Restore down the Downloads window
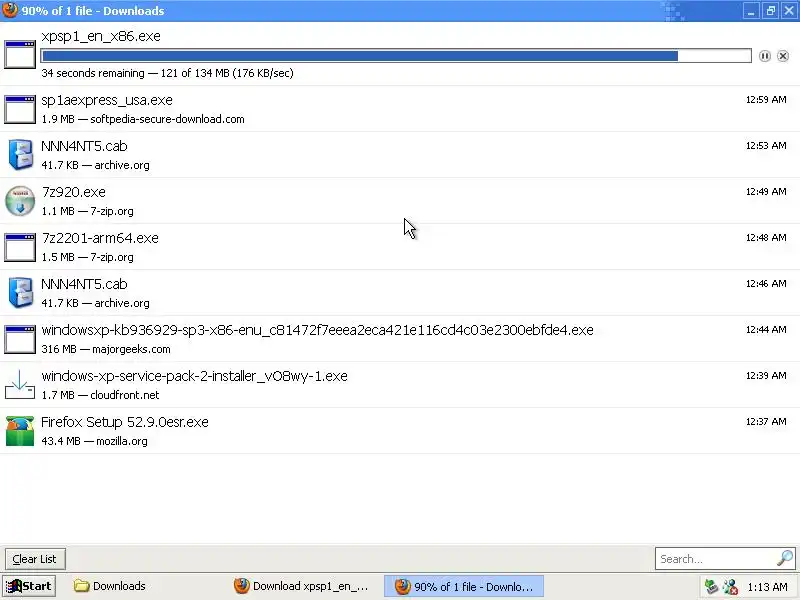Image resolution: width=800 pixels, height=600 pixels. [770, 11]
